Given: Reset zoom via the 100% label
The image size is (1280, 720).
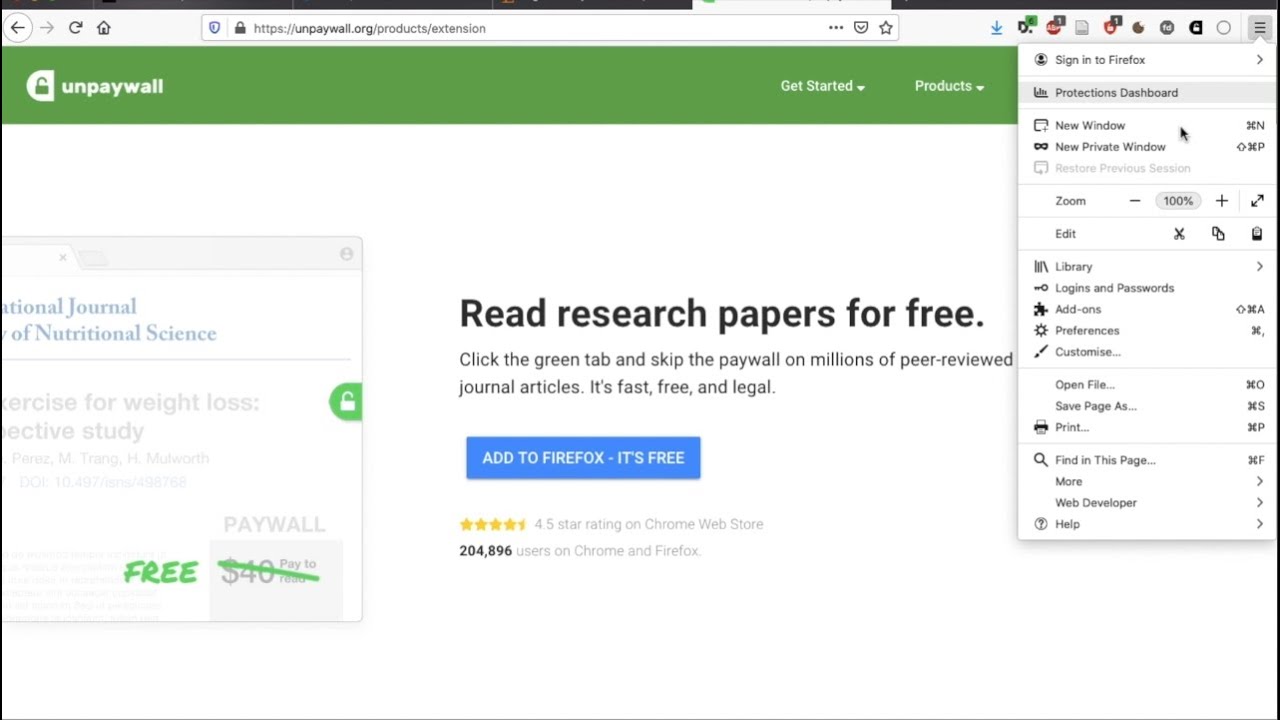Looking at the screenshot, I should click(x=1178, y=201).
